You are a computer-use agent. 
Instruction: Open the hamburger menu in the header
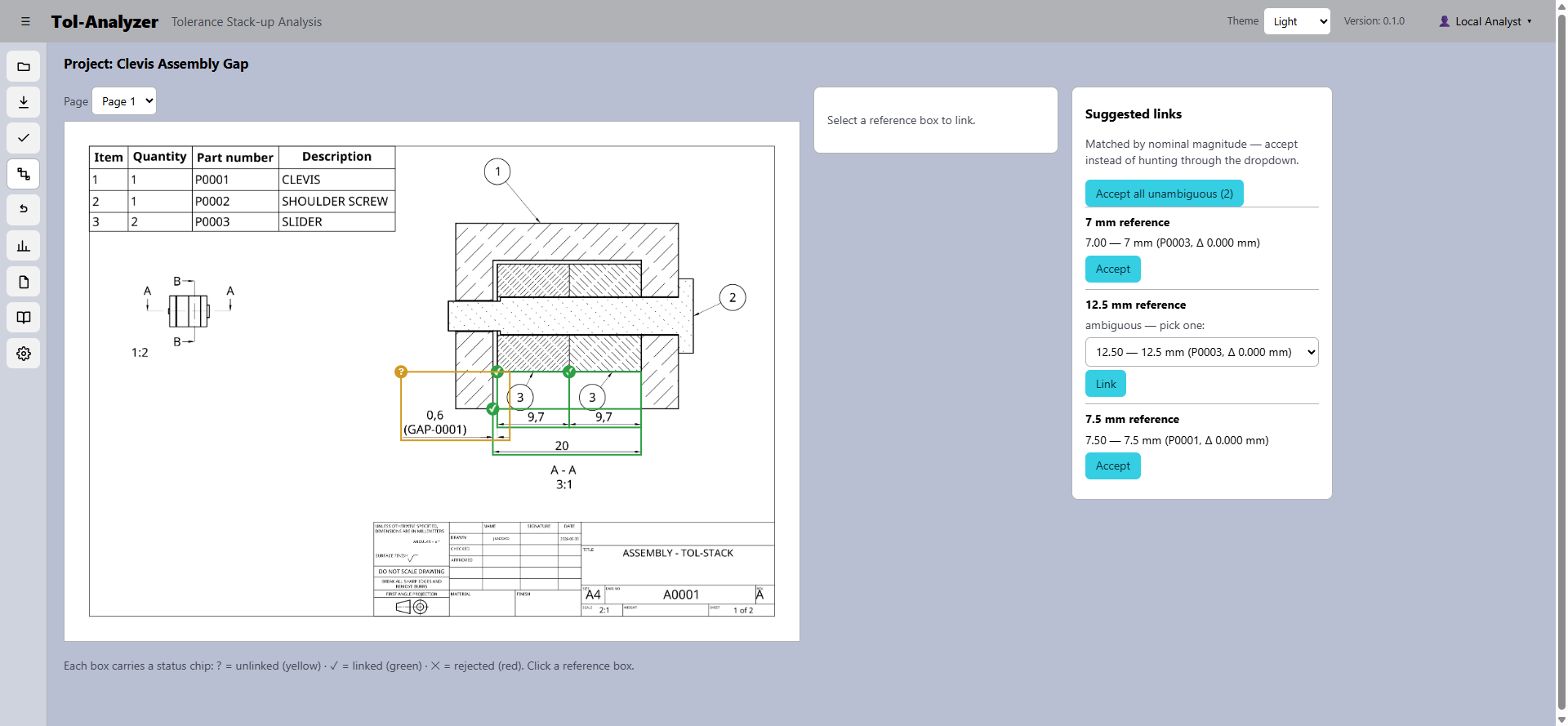pos(25,22)
